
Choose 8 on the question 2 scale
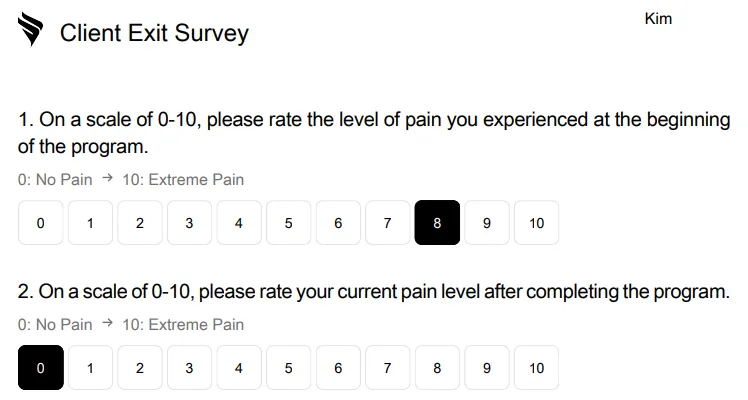coord(437,368)
